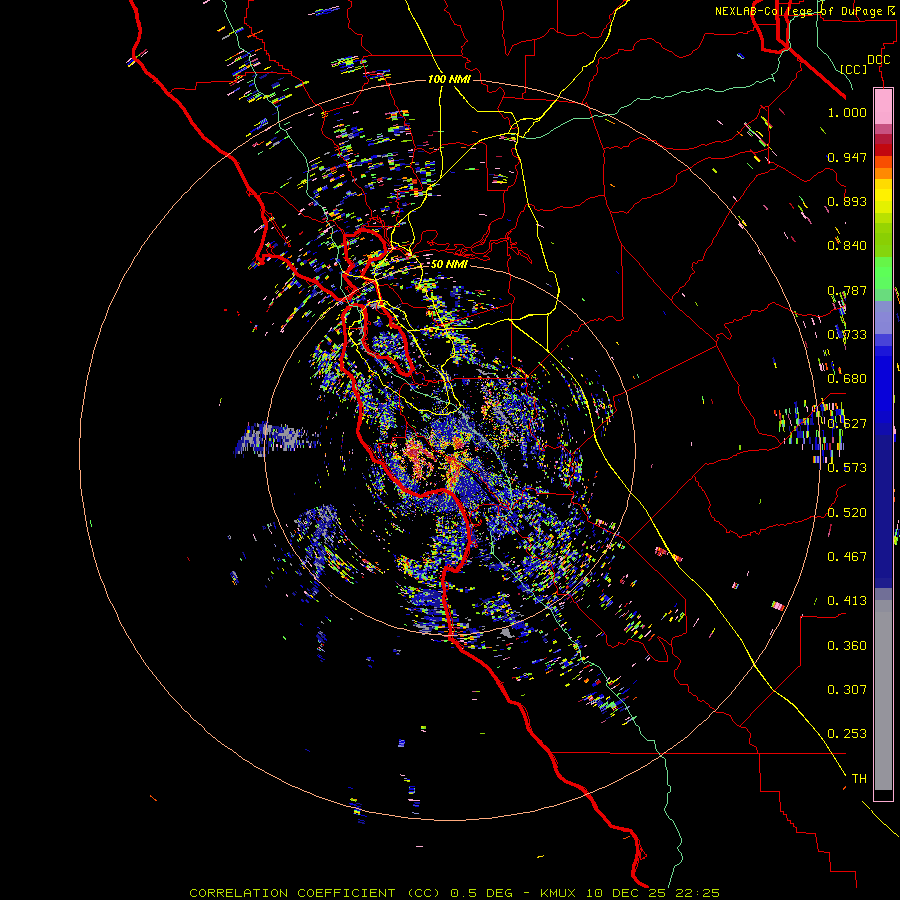Select the 0.947 scale value
This screenshot has height=900, width=900.
[x=847, y=157]
